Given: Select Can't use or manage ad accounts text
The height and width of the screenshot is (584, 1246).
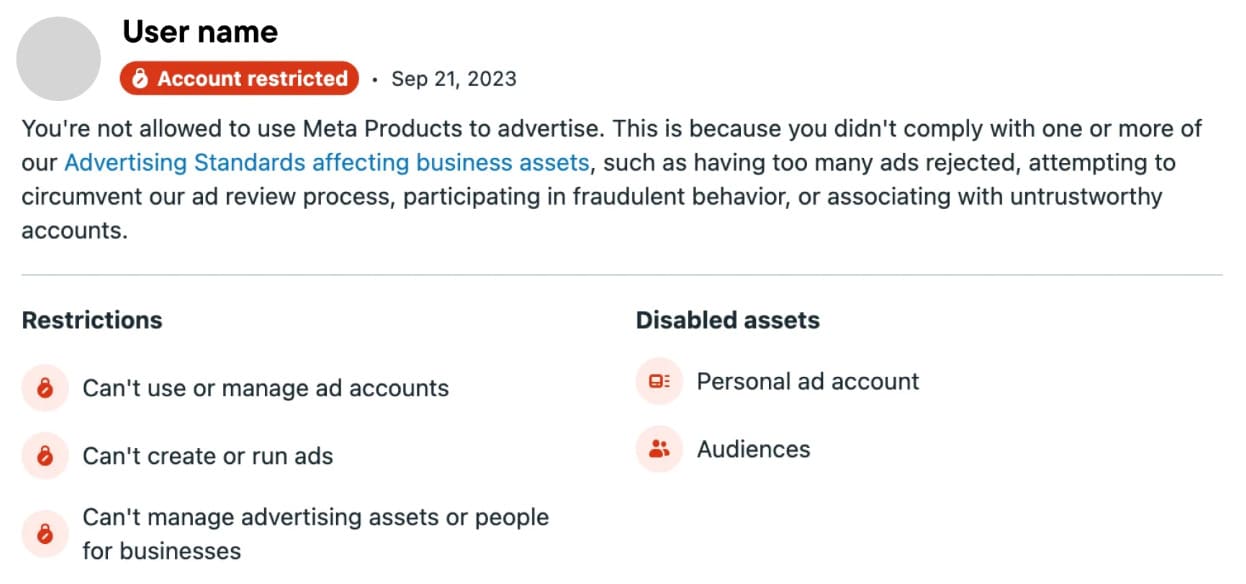Looking at the screenshot, I should pyautogui.click(x=264, y=389).
